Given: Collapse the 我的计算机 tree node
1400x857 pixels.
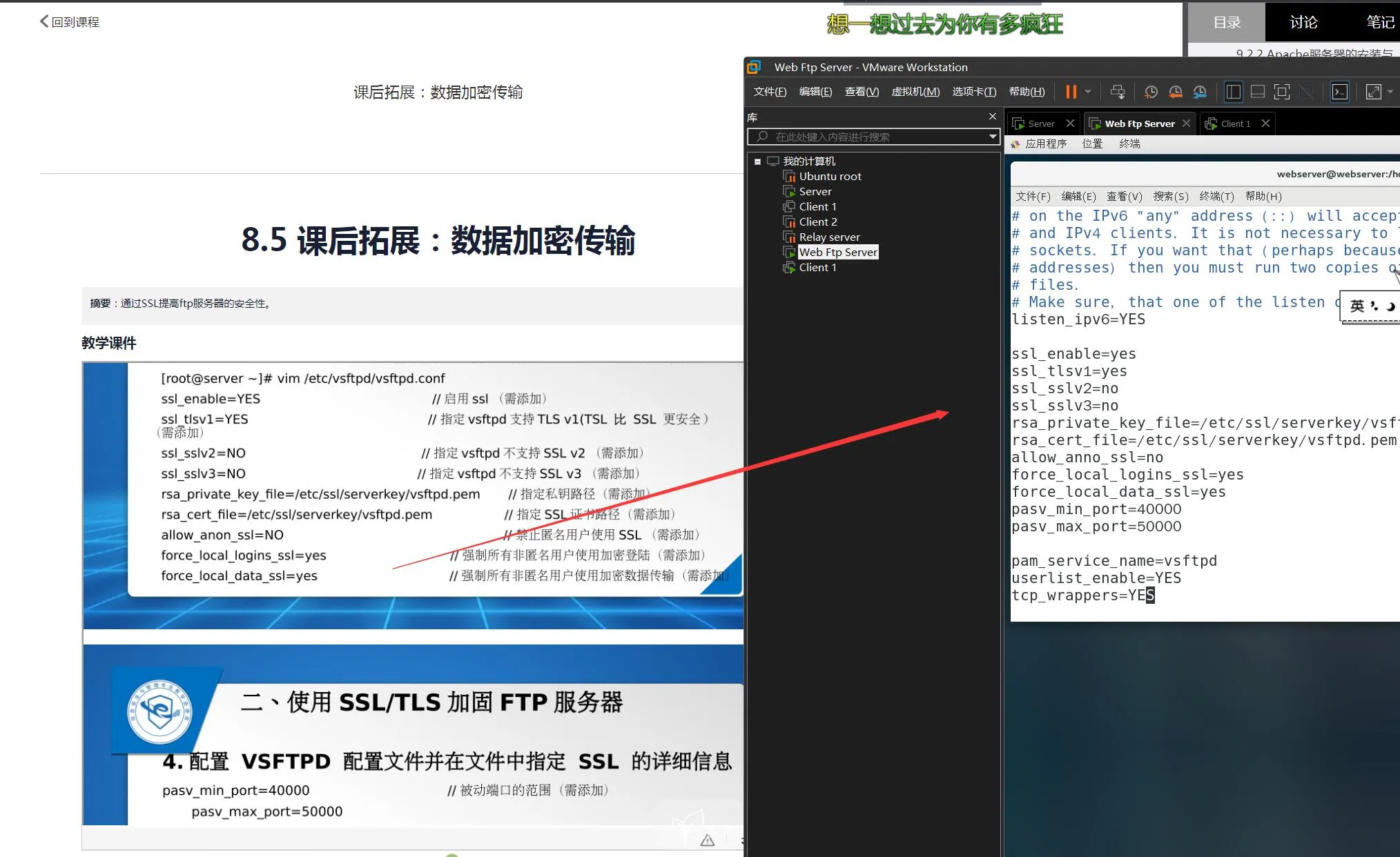Looking at the screenshot, I should pos(757,161).
